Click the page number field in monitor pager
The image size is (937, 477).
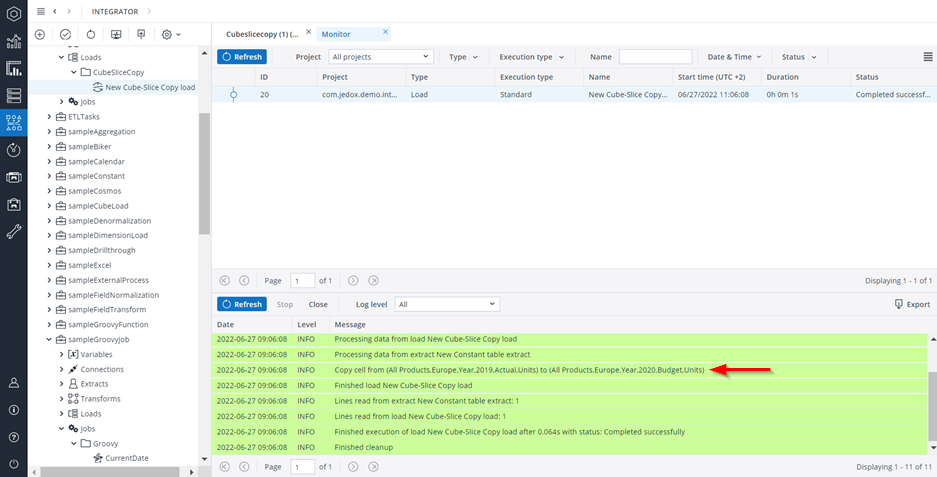(302, 280)
